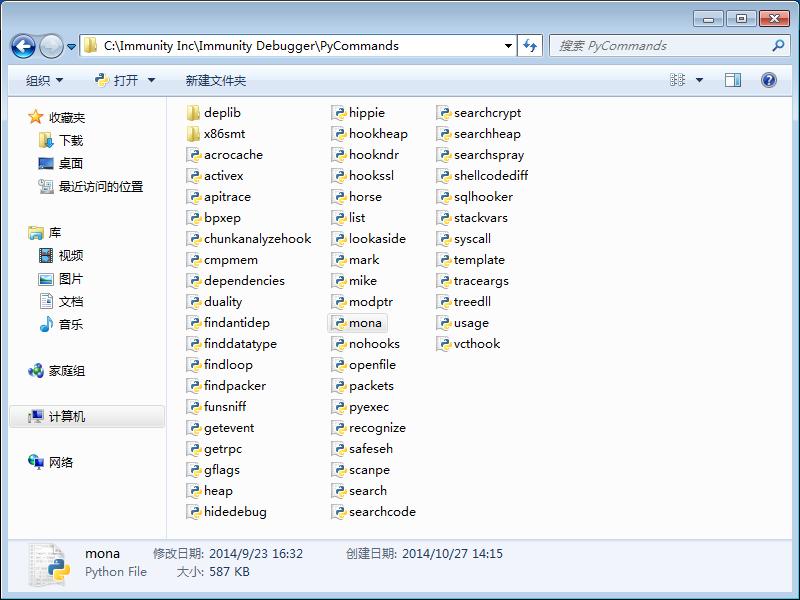The width and height of the screenshot is (800, 600).
Task: Click the file name duality
Action: point(223,302)
